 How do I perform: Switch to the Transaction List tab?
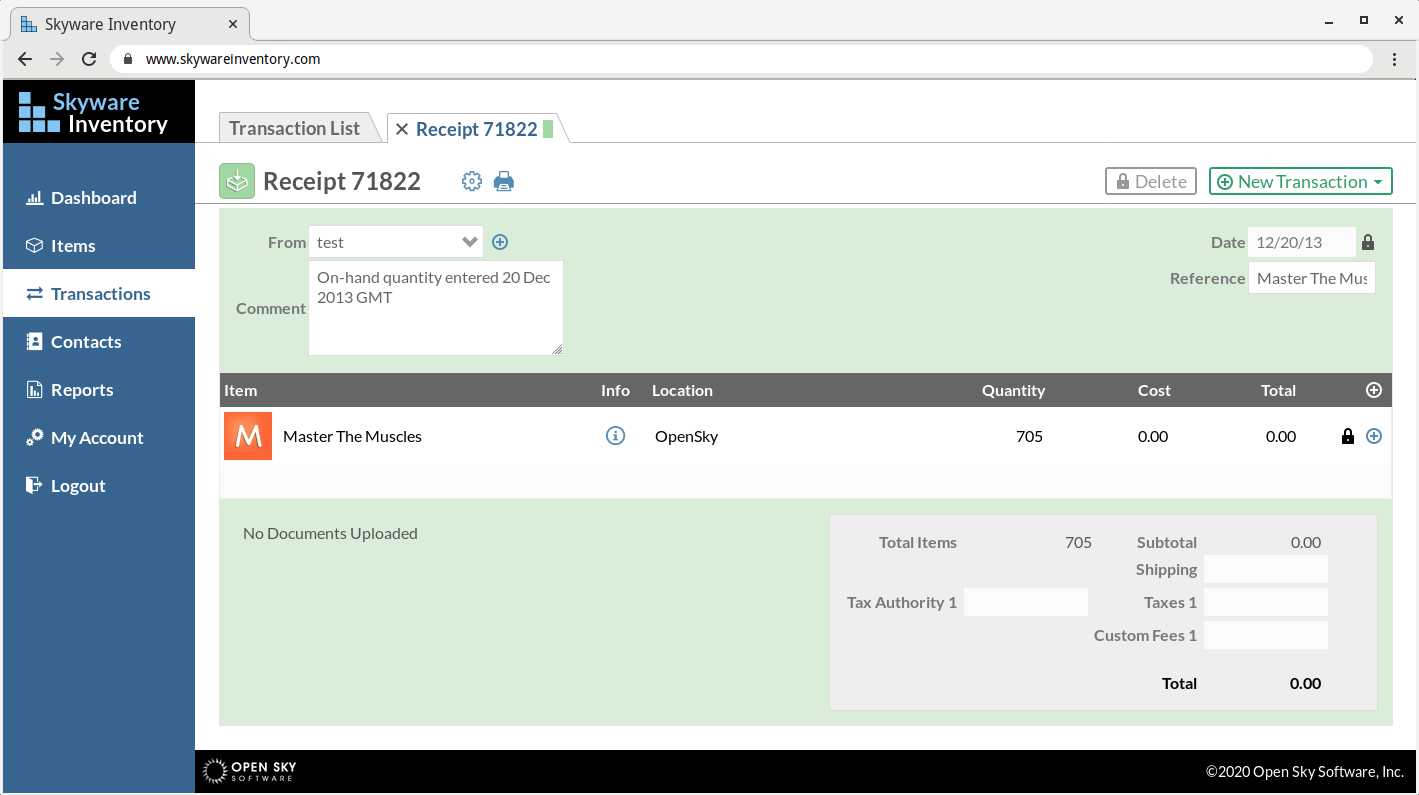pos(294,128)
